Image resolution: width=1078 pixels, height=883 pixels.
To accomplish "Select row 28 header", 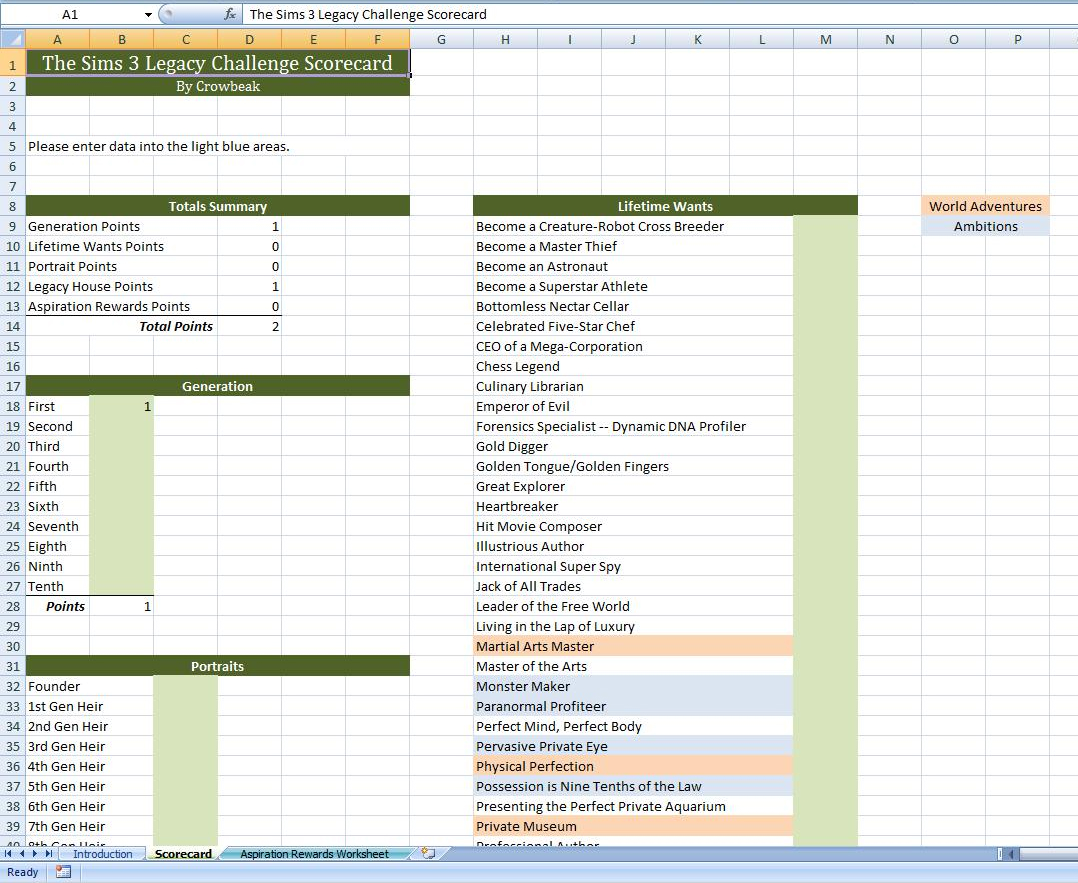I will click(12, 607).
